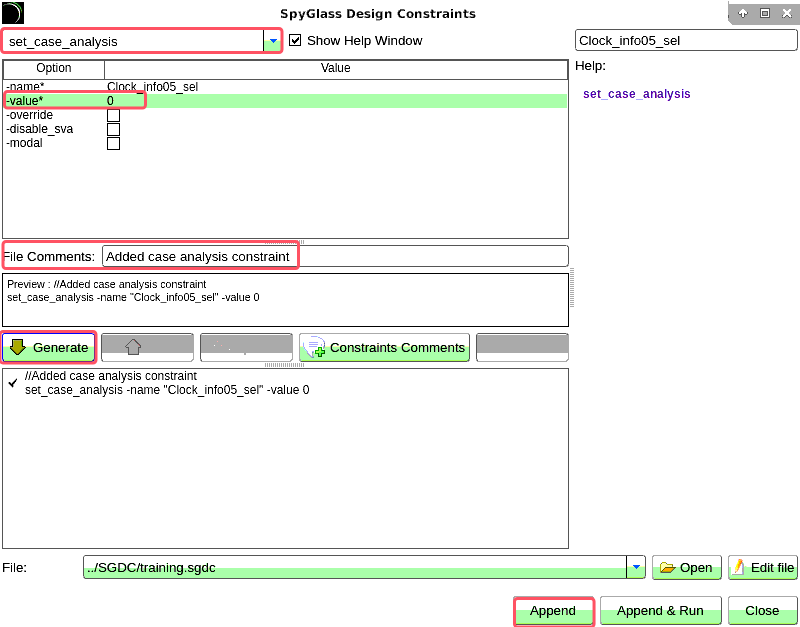
Task: Click the Open file button
Action: pos(687,567)
